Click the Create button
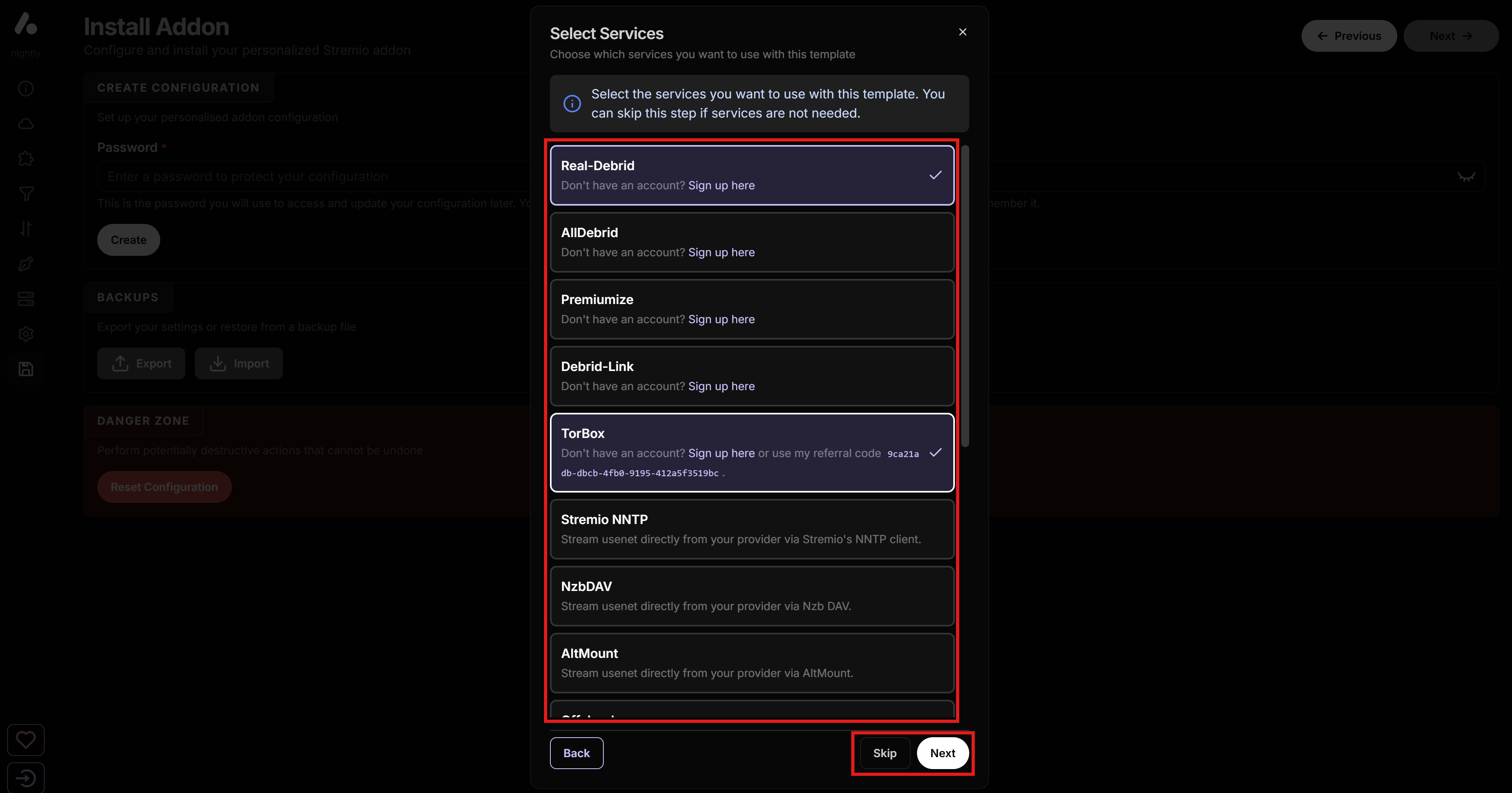 pos(129,240)
